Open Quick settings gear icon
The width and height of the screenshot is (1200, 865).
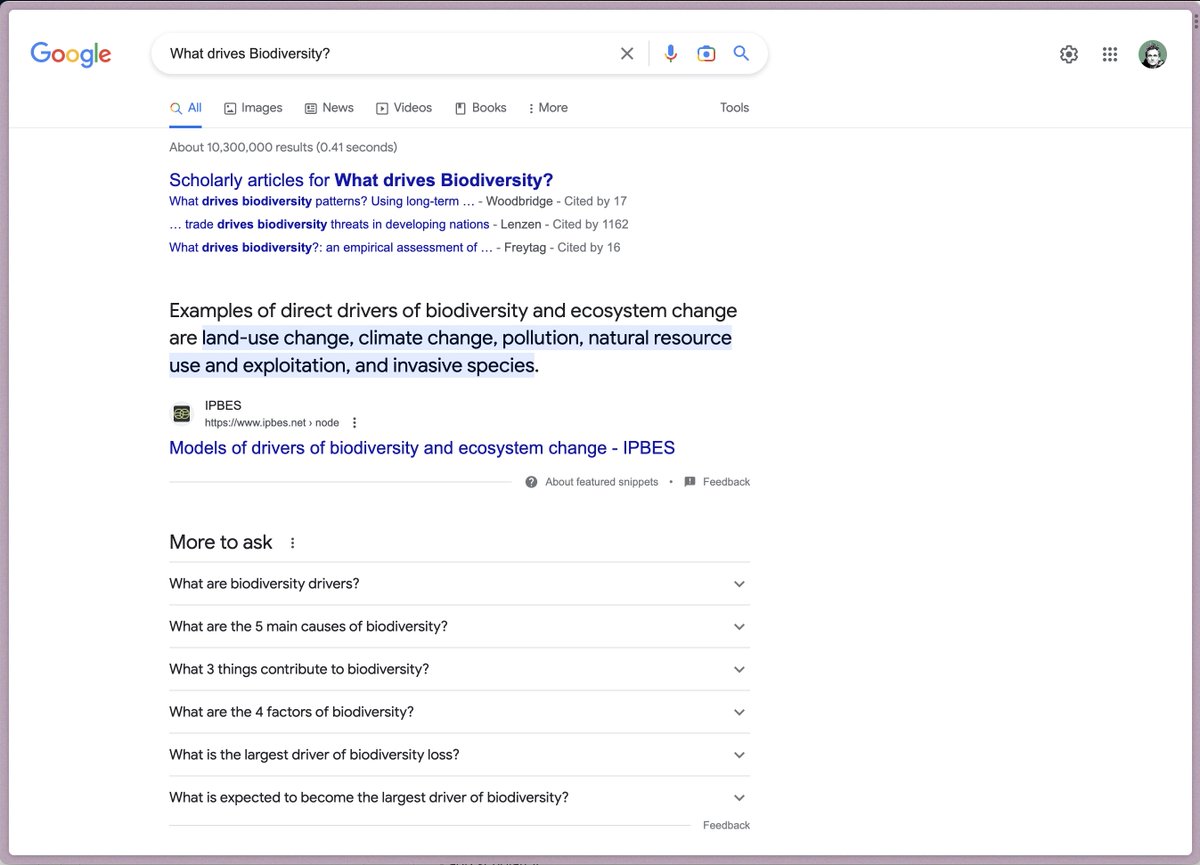(x=1069, y=55)
